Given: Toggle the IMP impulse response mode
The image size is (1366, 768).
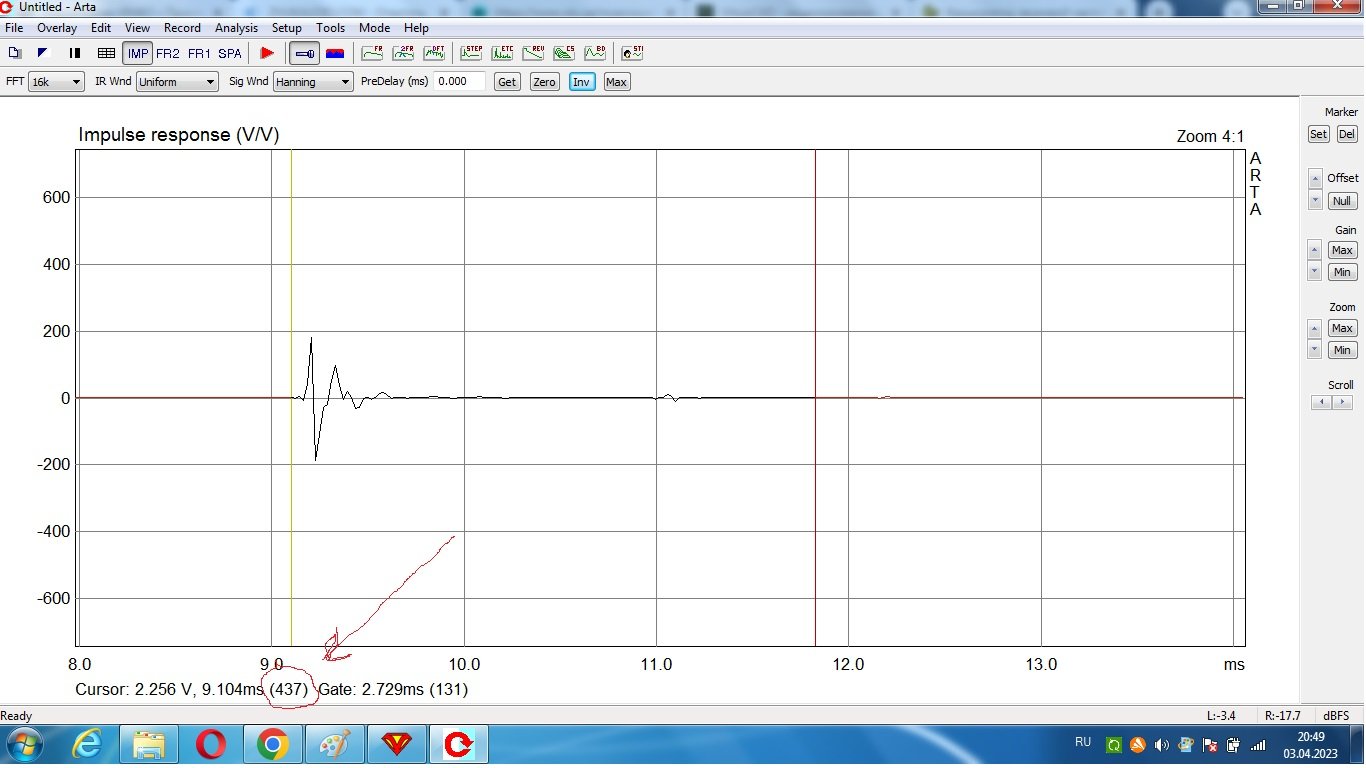Looking at the screenshot, I should pos(137,53).
